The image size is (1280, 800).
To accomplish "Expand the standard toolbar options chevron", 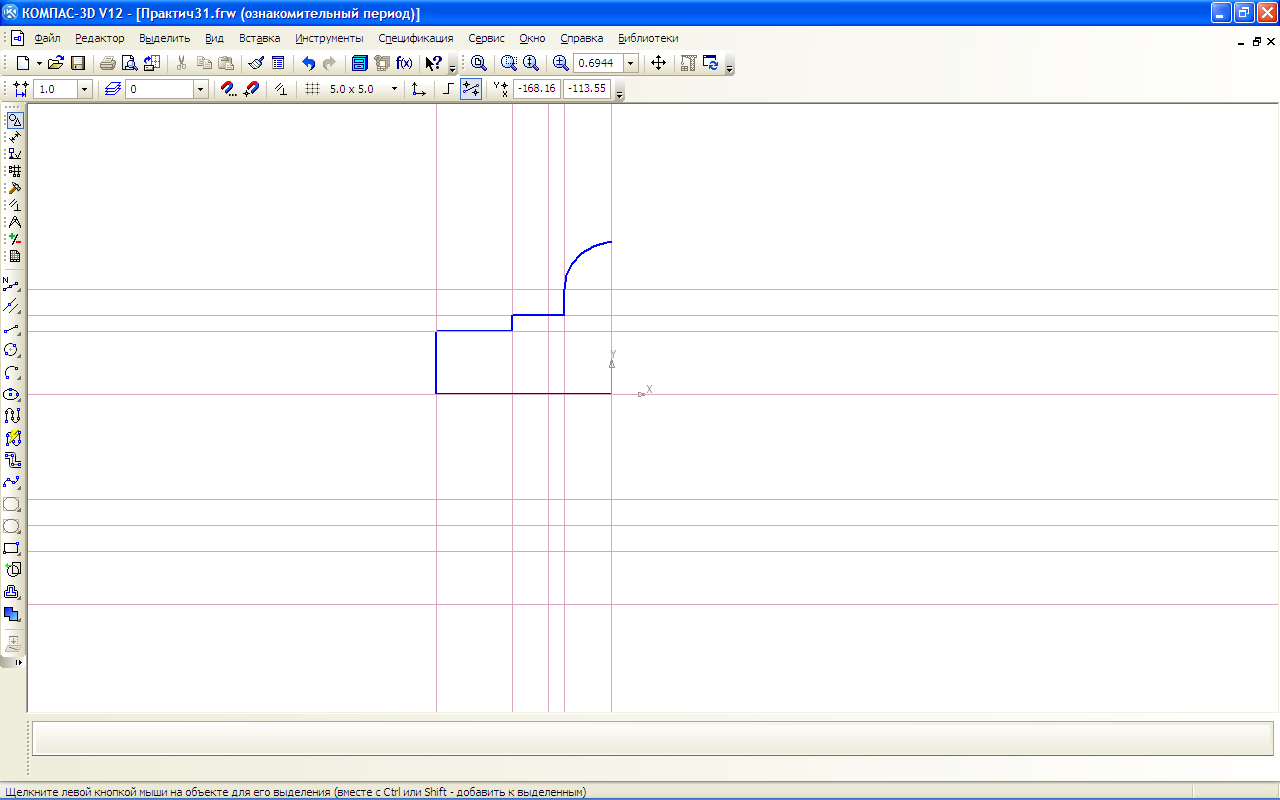I will (x=452, y=66).
